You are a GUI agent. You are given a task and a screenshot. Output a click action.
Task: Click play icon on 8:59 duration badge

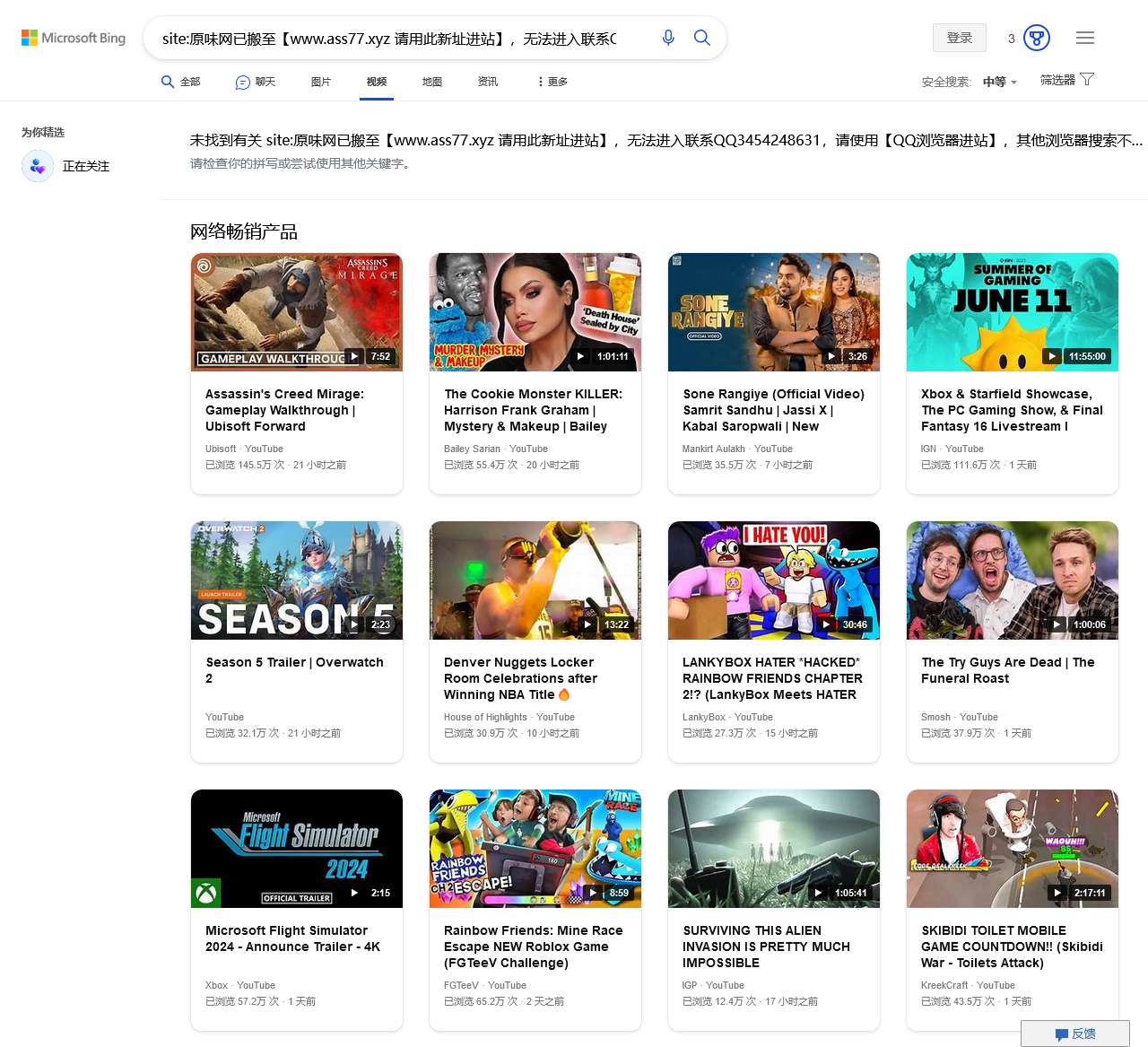tap(593, 893)
